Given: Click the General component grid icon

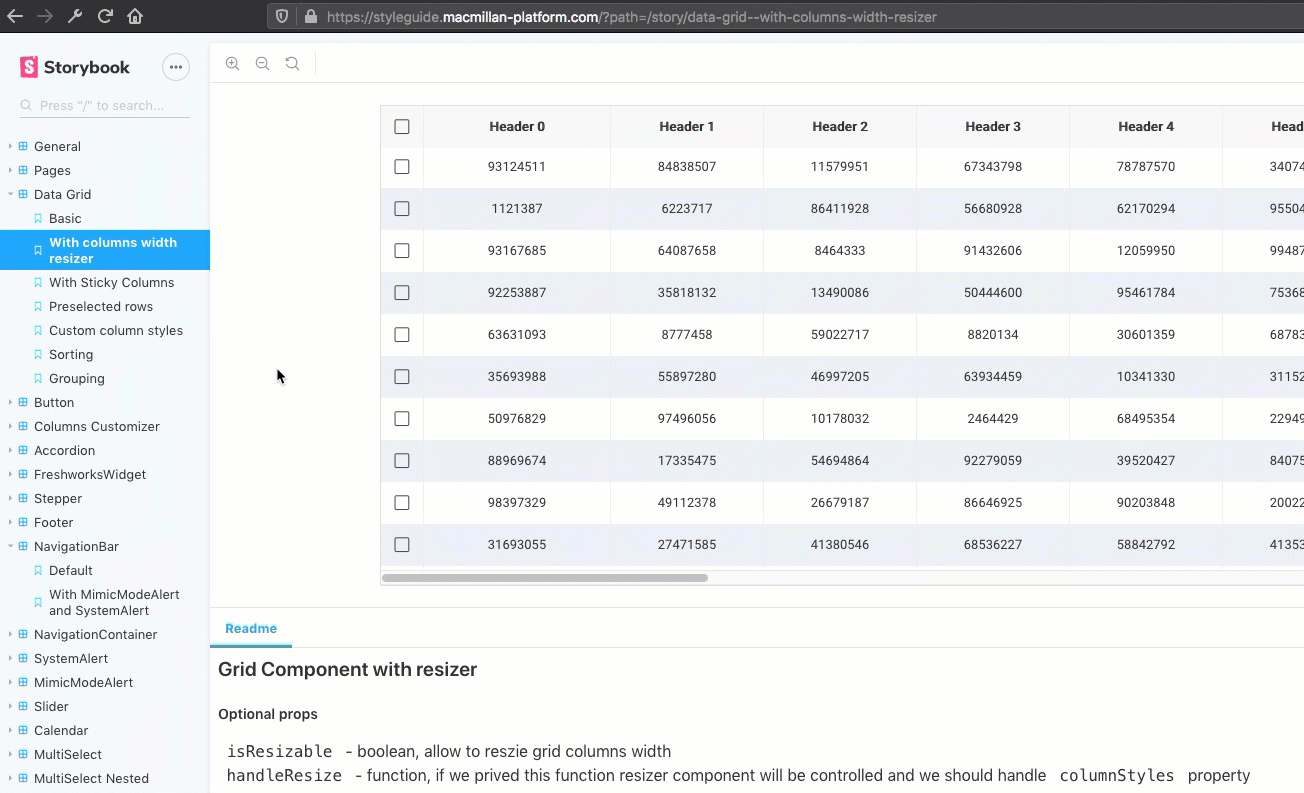Looking at the screenshot, I should point(23,146).
